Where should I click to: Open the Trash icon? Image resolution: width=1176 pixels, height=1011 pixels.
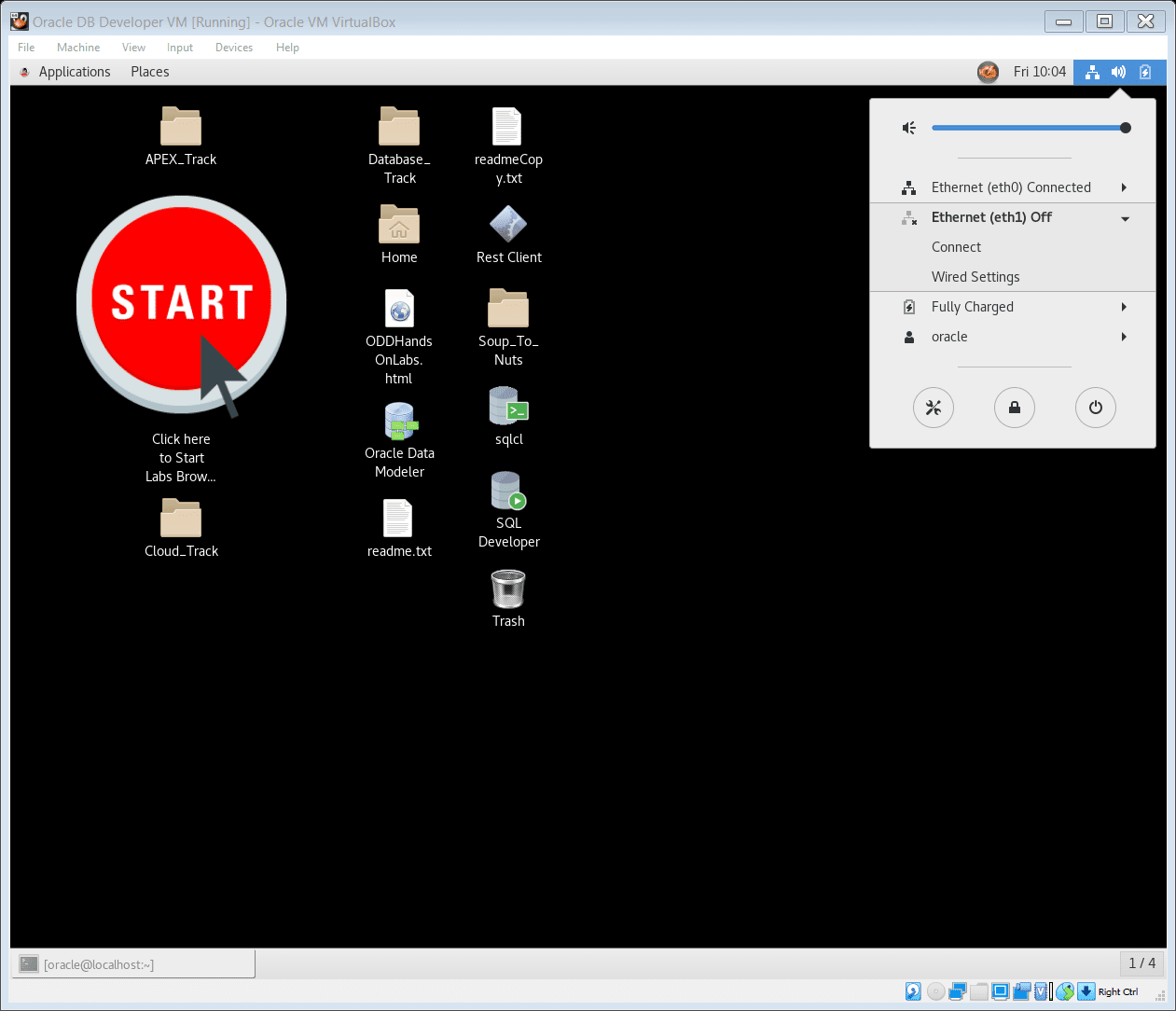coord(508,589)
